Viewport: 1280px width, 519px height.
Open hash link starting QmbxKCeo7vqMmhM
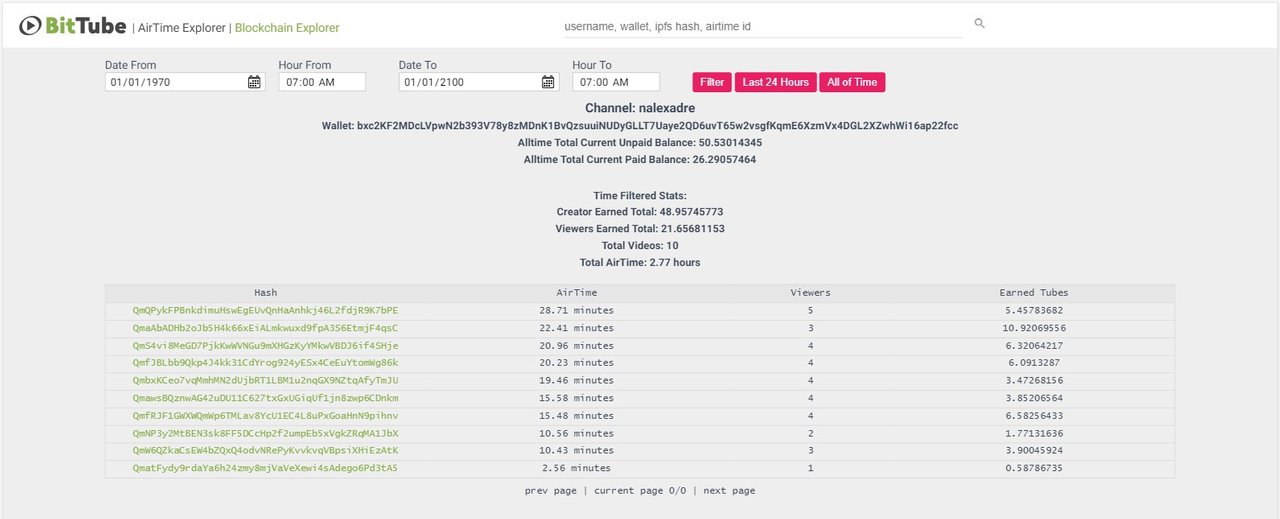coord(265,380)
